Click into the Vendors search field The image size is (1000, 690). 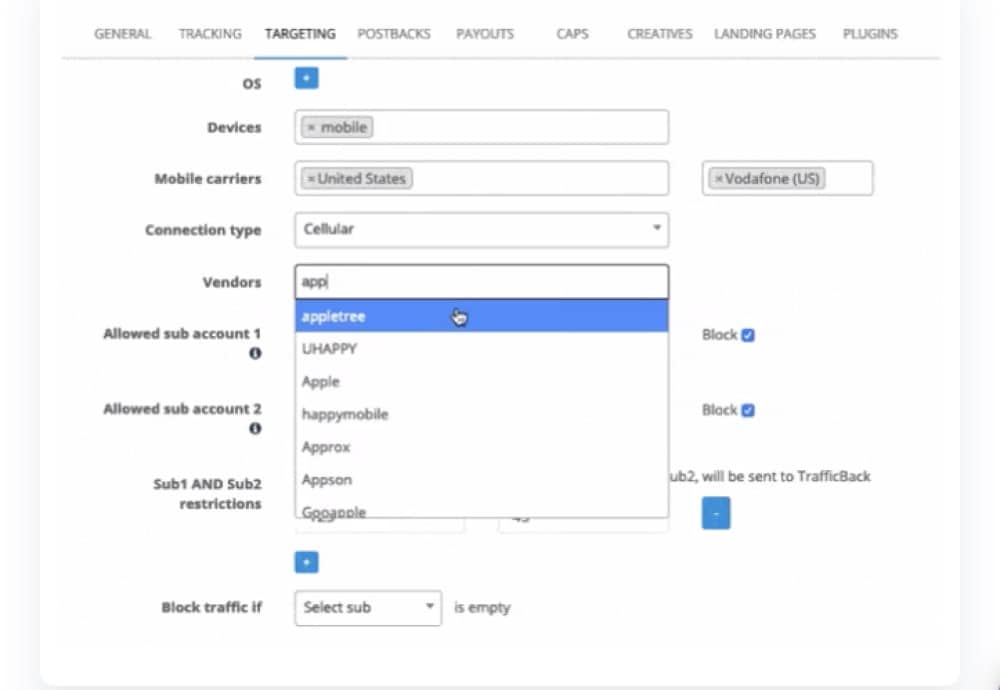tap(481, 282)
